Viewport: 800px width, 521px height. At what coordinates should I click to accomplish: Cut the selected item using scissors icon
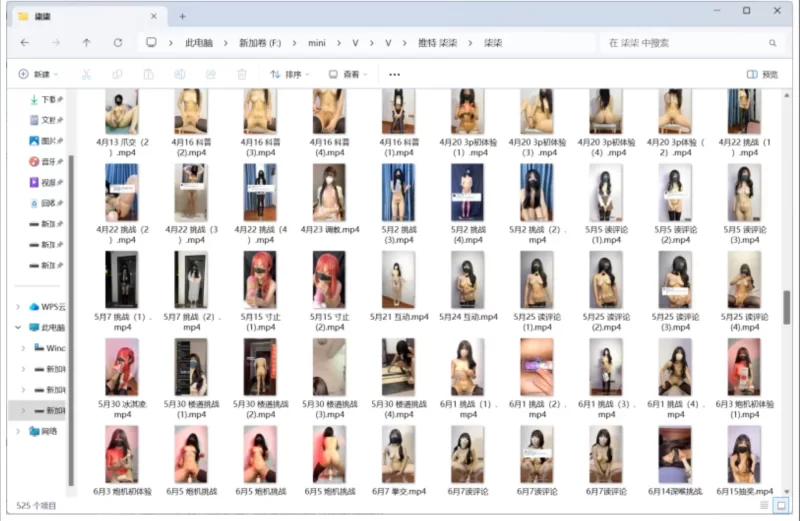(86, 75)
